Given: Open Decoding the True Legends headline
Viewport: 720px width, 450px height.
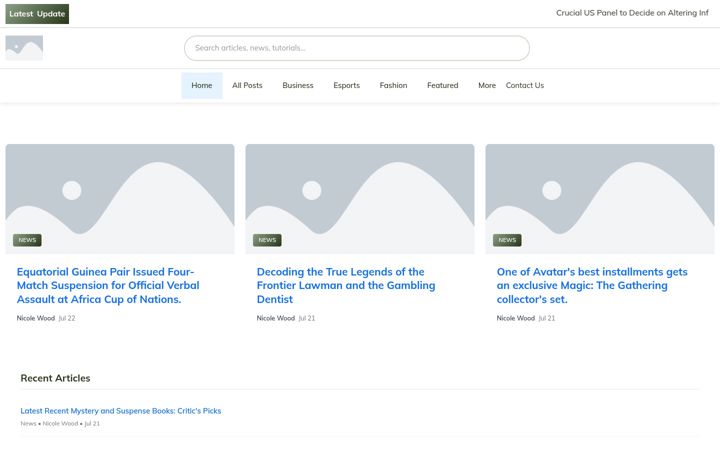Looking at the screenshot, I should pos(346,286).
